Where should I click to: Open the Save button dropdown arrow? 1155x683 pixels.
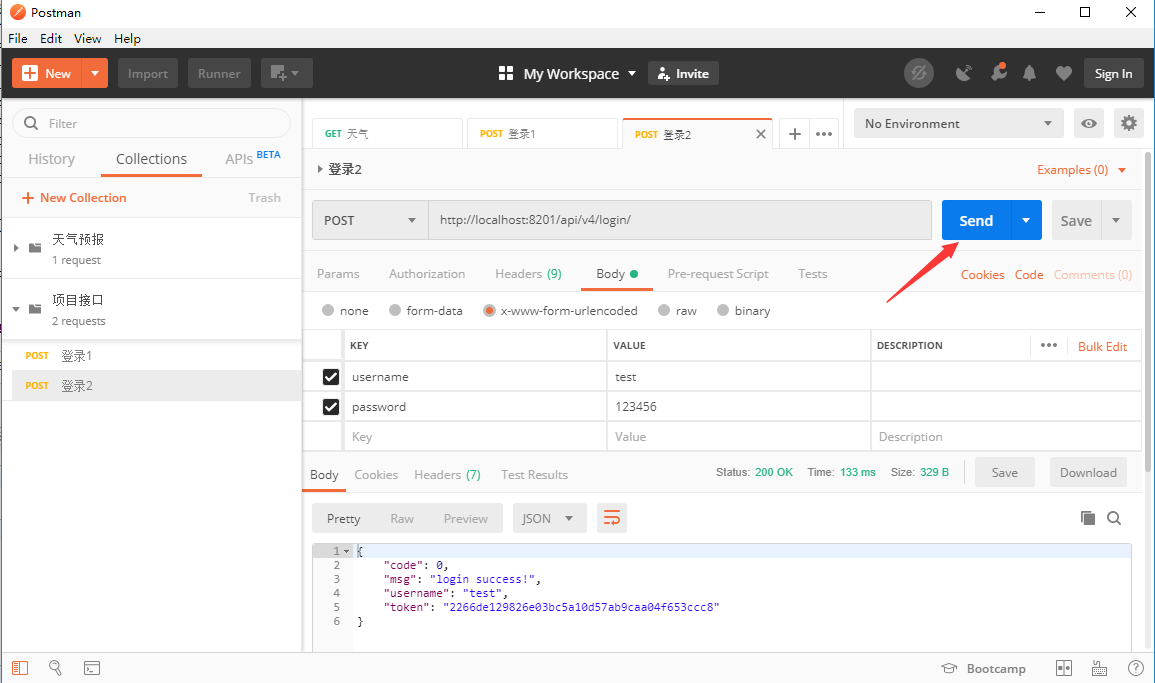pyautogui.click(x=1116, y=220)
